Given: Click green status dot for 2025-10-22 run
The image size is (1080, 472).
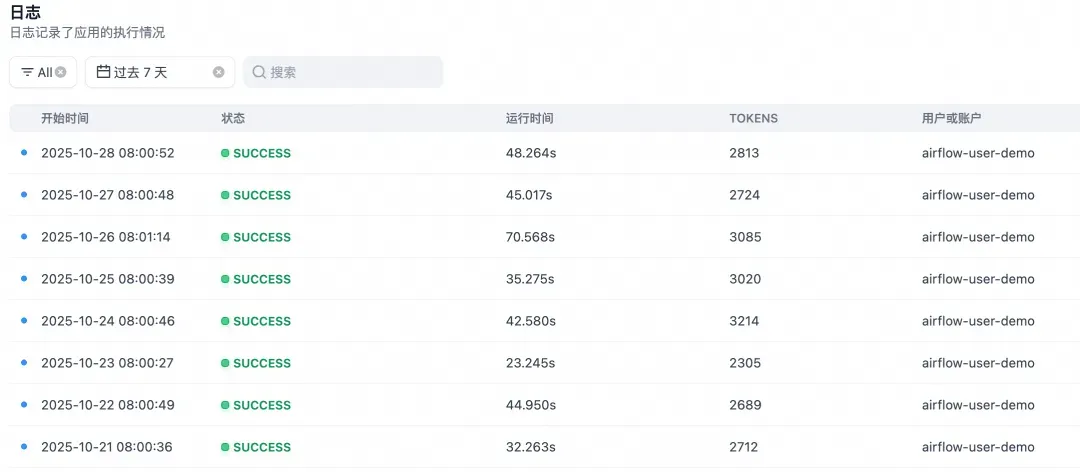Looking at the screenshot, I should click(226, 406).
